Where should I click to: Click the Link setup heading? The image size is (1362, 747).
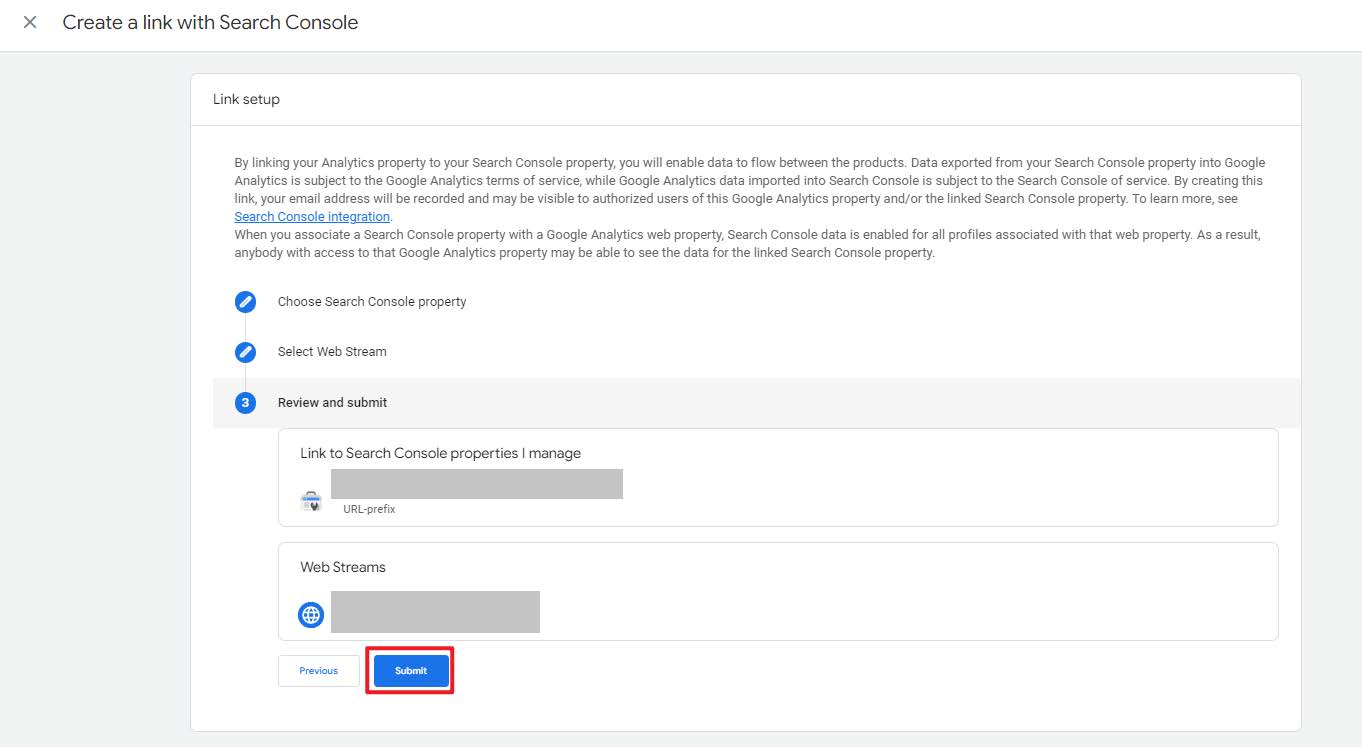pyautogui.click(x=246, y=100)
